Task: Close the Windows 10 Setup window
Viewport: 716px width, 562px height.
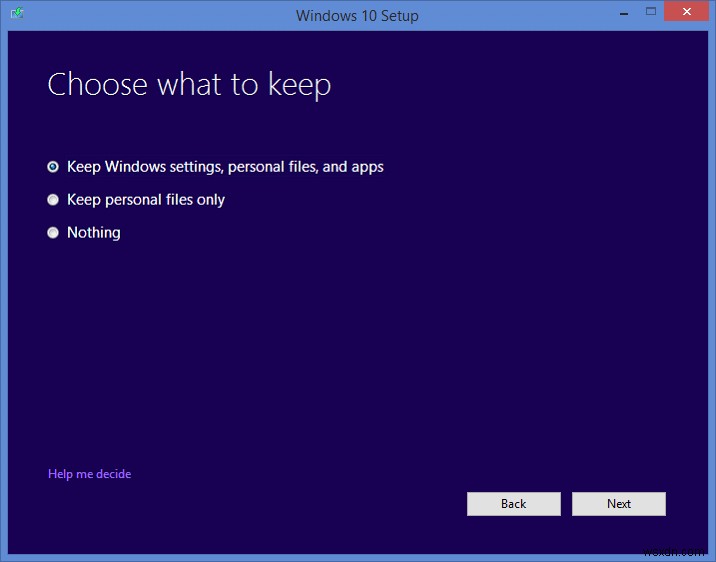Action: point(686,11)
